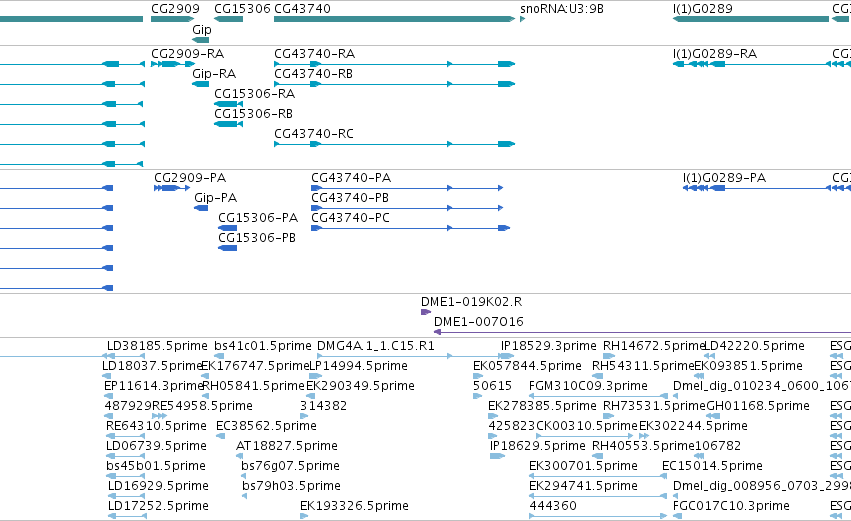This screenshot has height=521, width=851.
Task: Click EST RE64310.5prime
Action: [x=156, y=427]
